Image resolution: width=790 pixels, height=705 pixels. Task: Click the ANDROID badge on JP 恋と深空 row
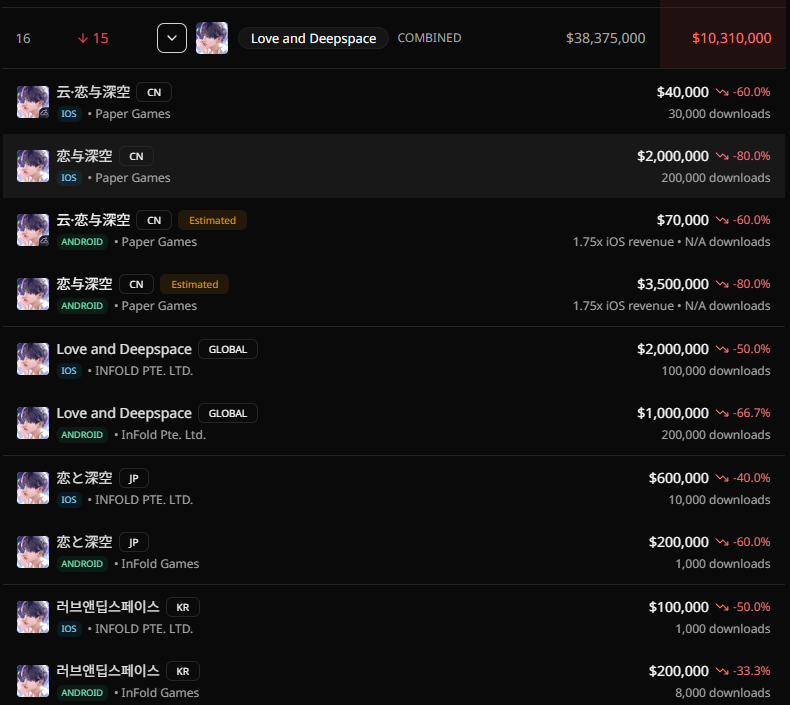click(82, 564)
